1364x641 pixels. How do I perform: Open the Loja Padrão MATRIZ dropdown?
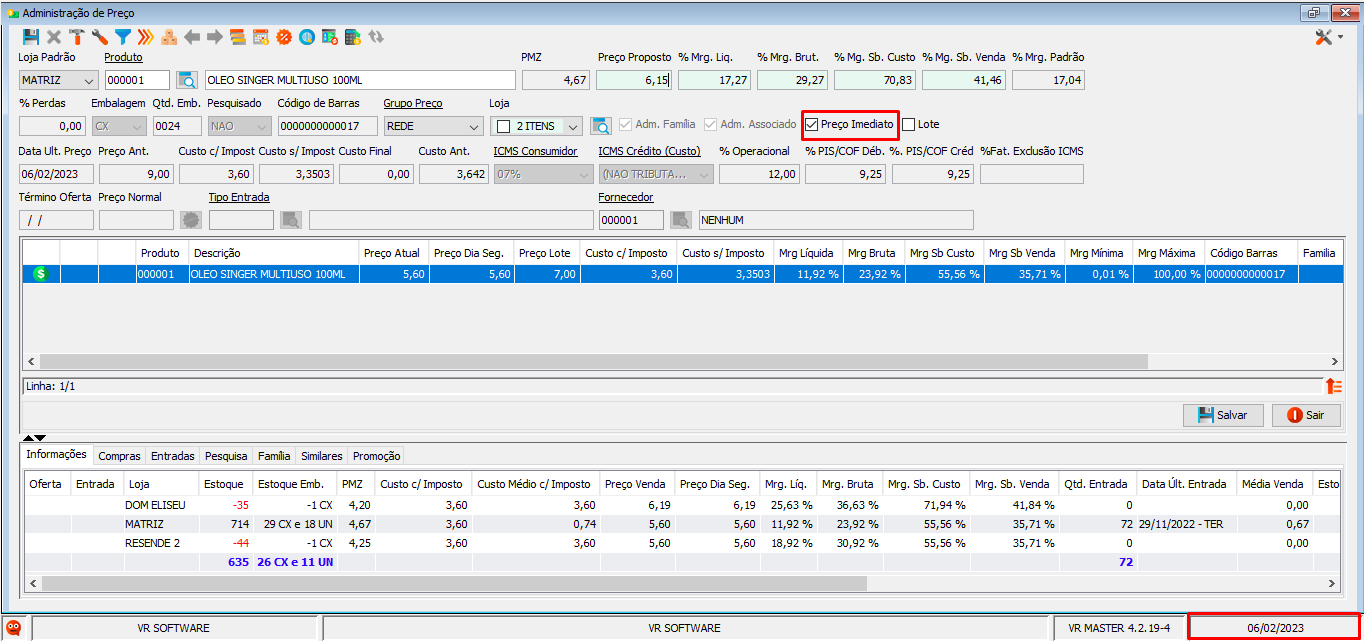(x=88, y=81)
